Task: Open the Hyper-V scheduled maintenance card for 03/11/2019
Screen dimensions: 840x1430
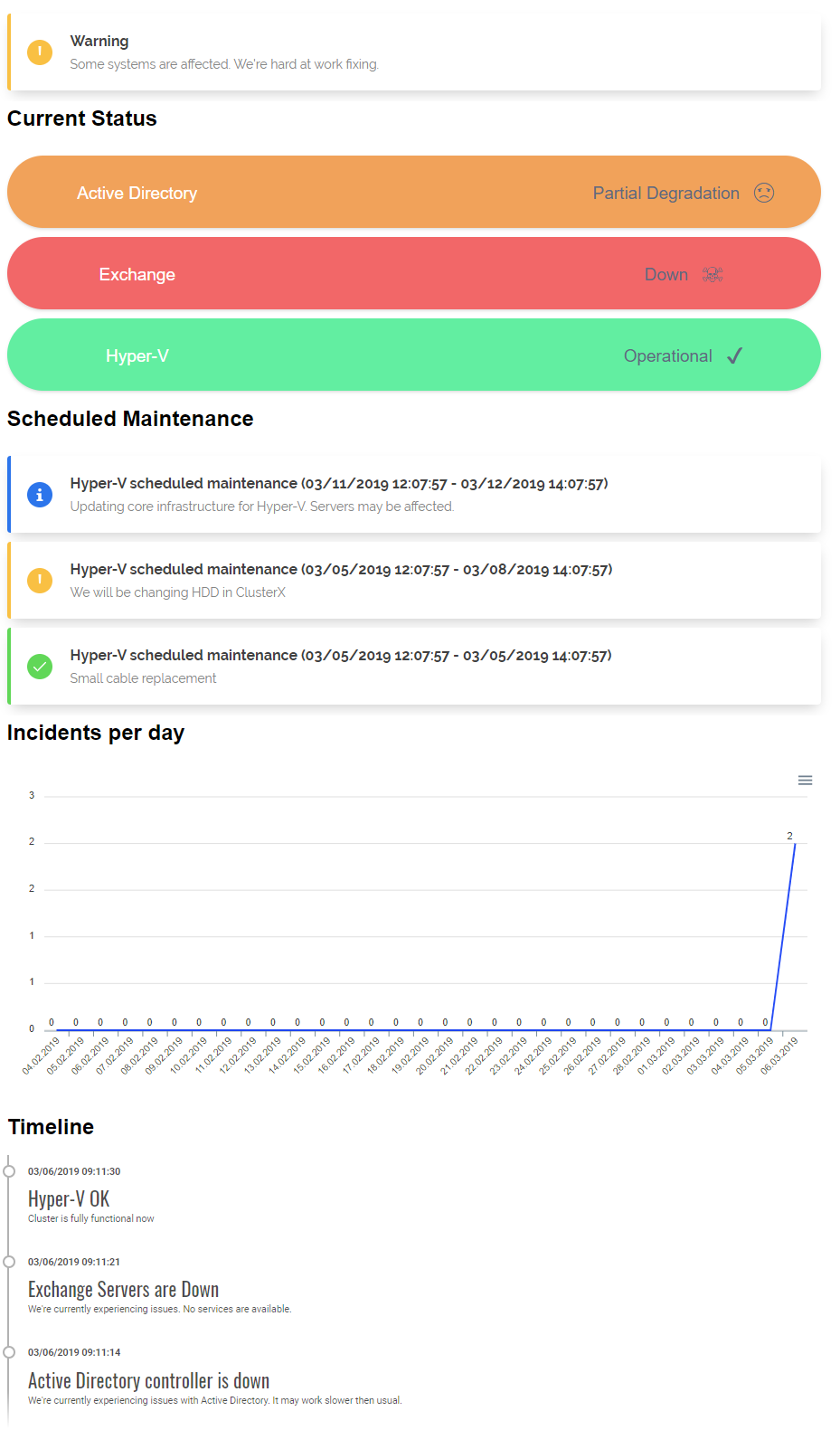Action: [x=413, y=494]
